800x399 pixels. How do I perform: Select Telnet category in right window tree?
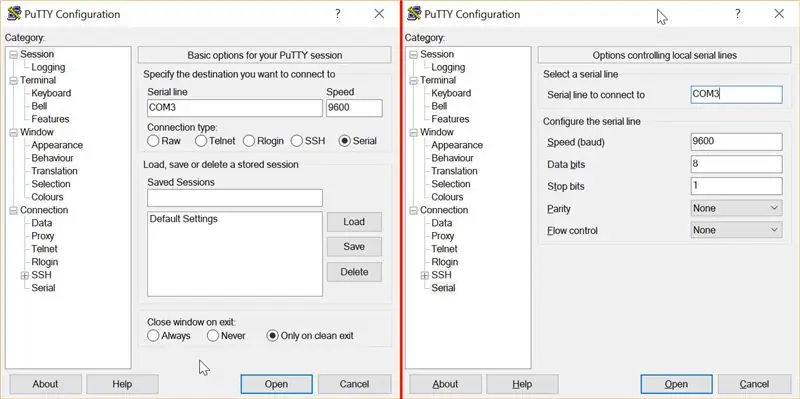tap(444, 249)
